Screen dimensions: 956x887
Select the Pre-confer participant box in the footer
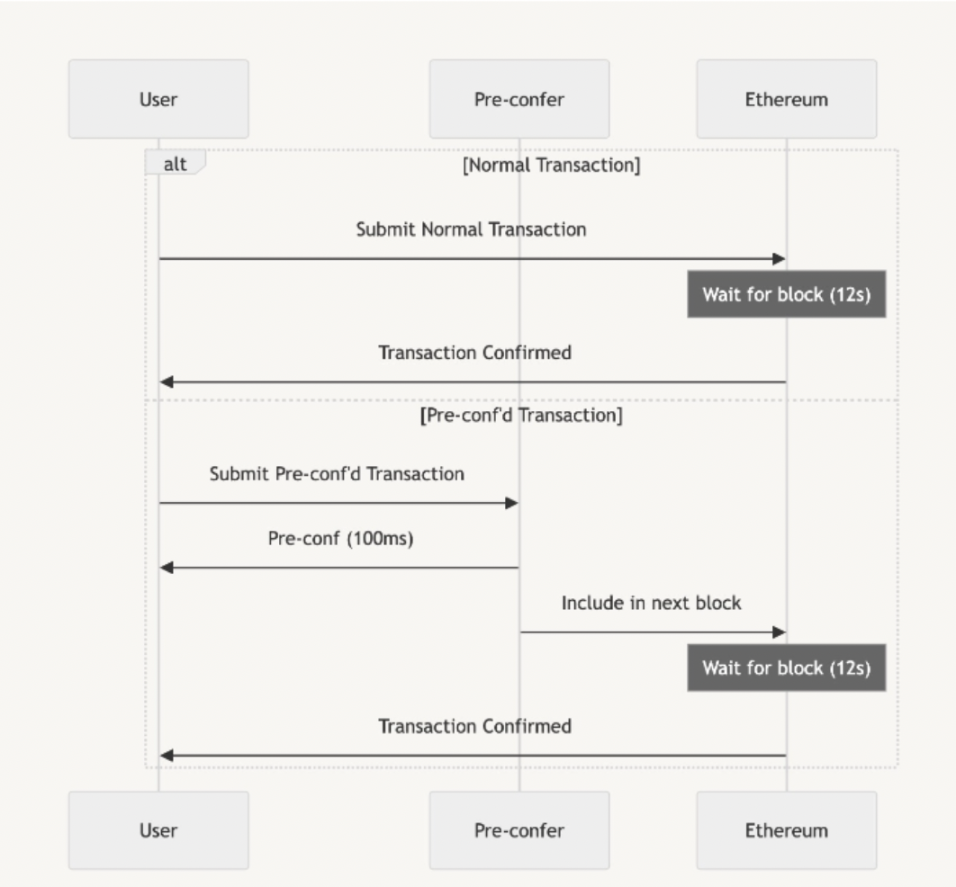(x=519, y=830)
